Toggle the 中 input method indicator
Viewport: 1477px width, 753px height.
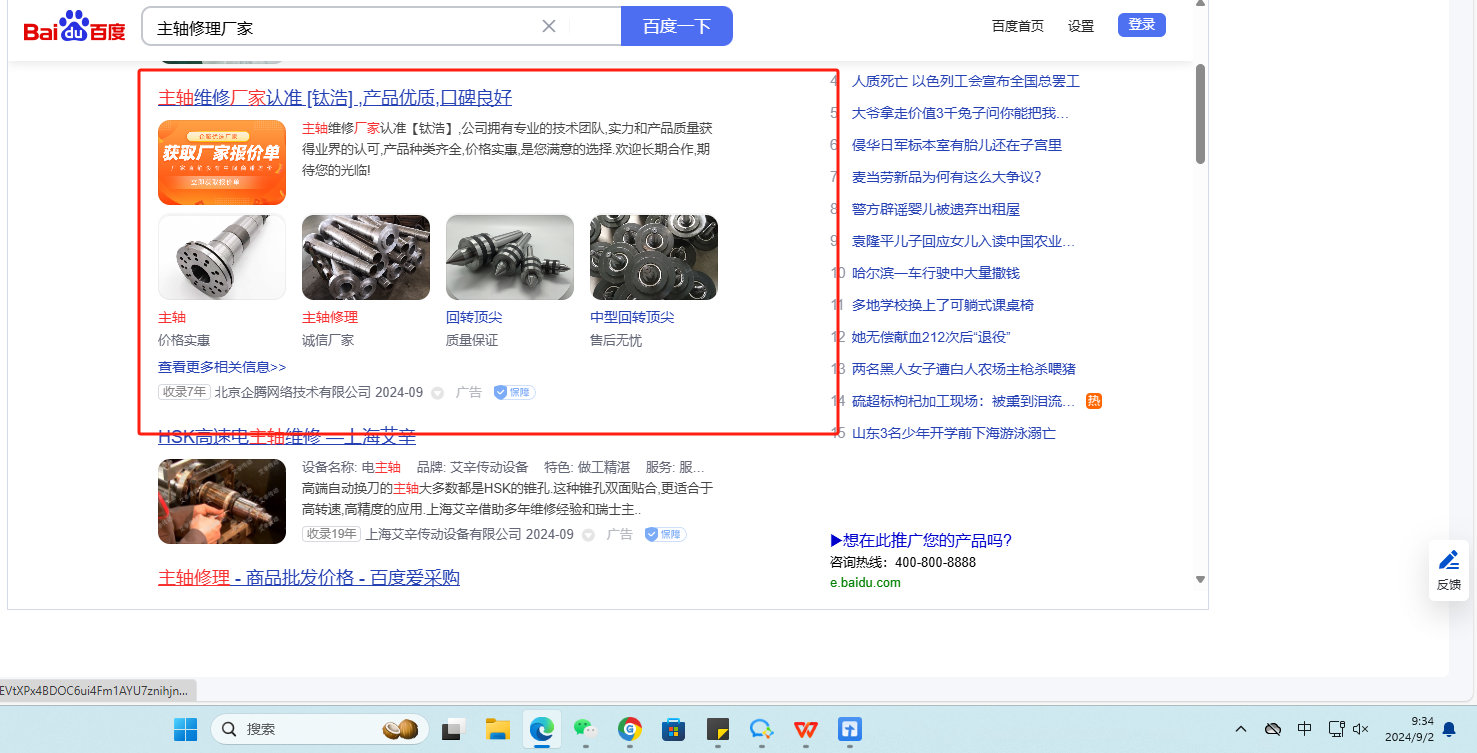click(1304, 729)
